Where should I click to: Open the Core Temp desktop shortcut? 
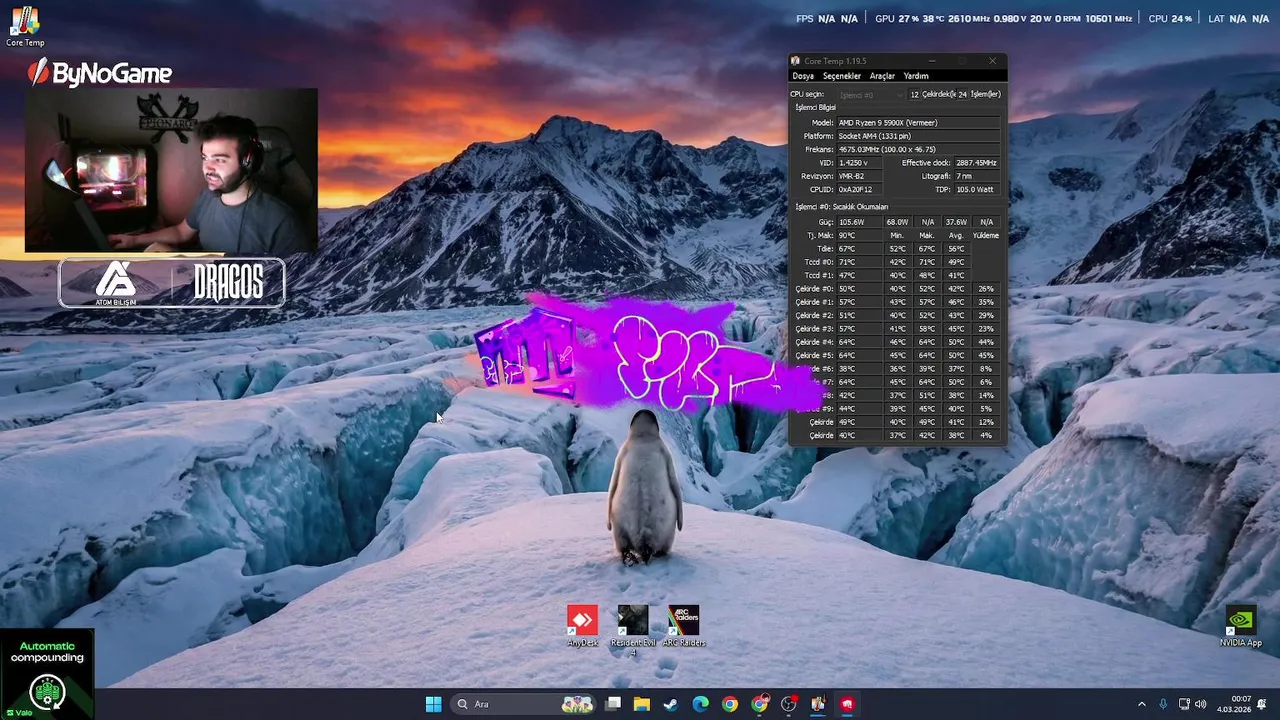[x=25, y=26]
